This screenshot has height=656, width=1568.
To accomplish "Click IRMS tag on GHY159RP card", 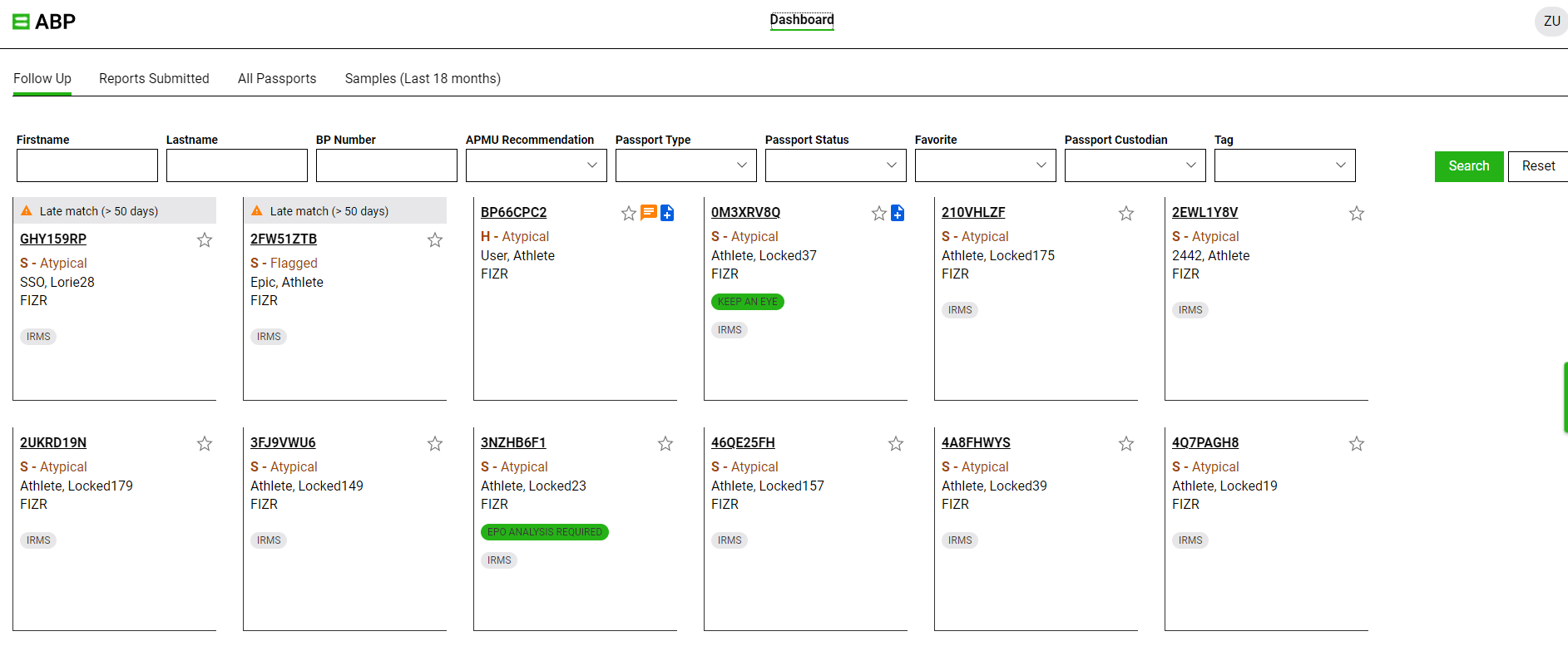I will (x=38, y=337).
